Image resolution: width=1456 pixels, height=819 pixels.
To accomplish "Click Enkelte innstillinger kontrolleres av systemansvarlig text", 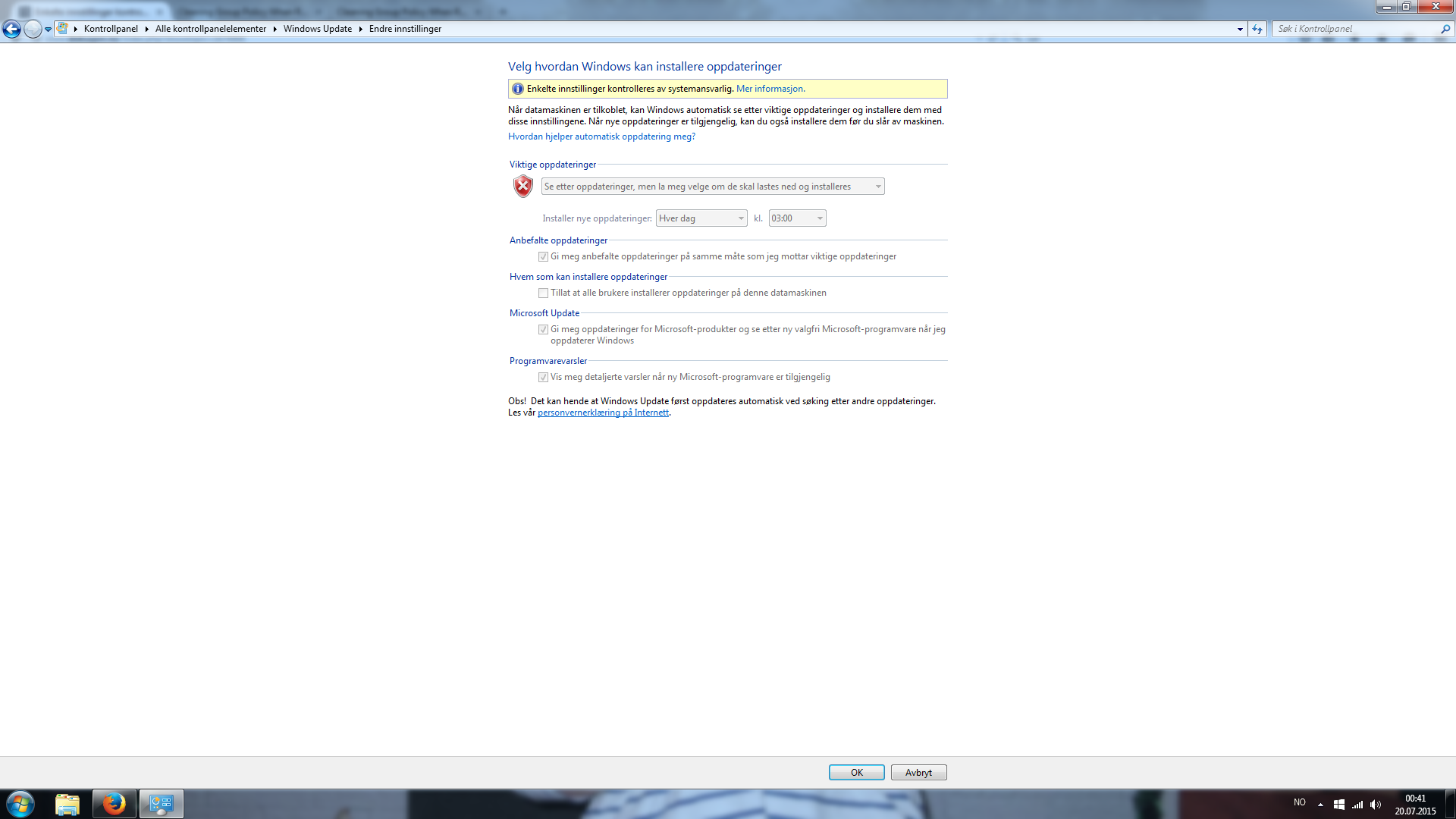I will coord(630,89).
